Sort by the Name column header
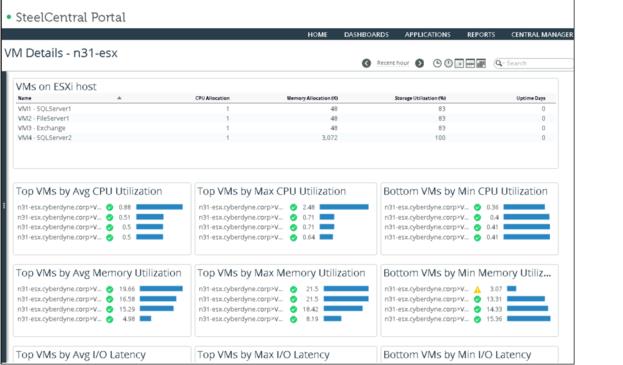 [x=25, y=98]
